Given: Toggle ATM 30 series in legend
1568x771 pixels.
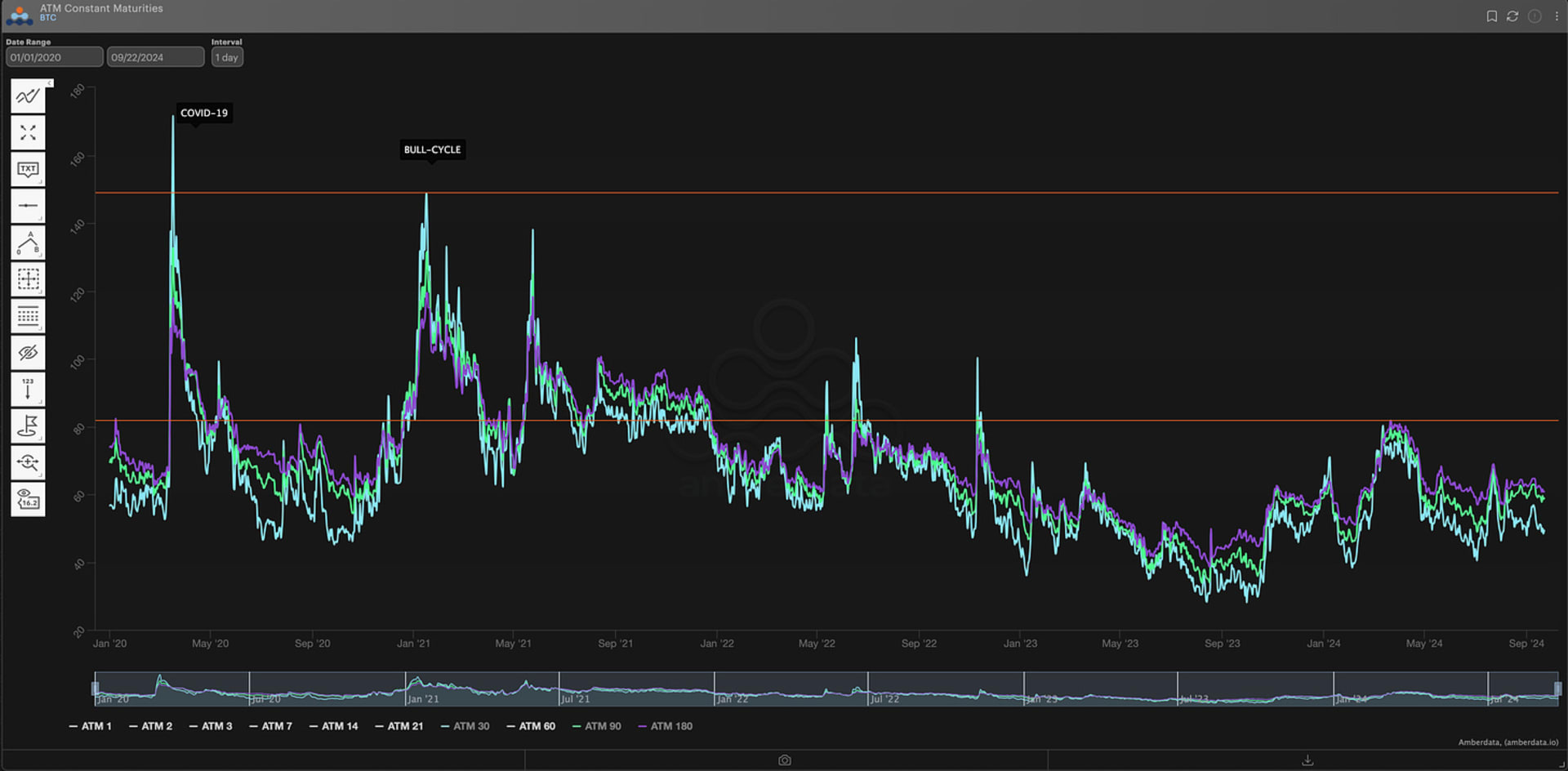Looking at the screenshot, I should coord(465,726).
